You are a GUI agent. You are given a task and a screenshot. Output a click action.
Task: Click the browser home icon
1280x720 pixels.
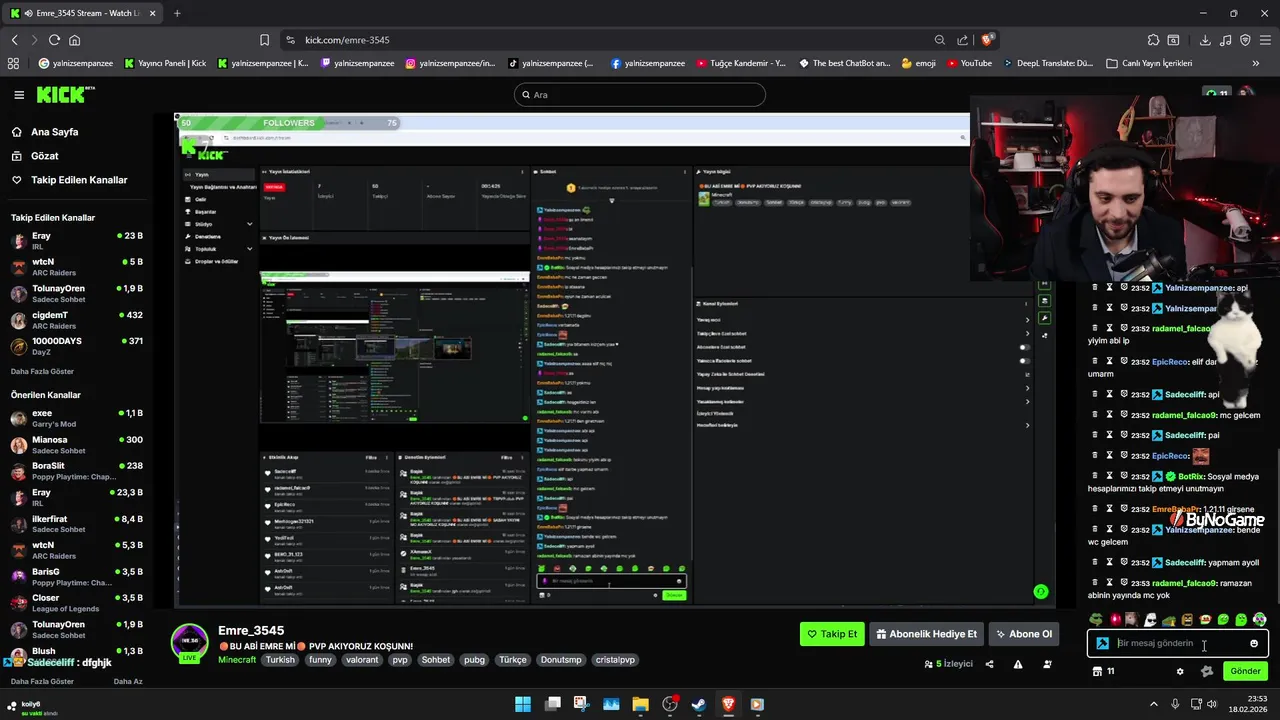pyautogui.click(x=74, y=40)
